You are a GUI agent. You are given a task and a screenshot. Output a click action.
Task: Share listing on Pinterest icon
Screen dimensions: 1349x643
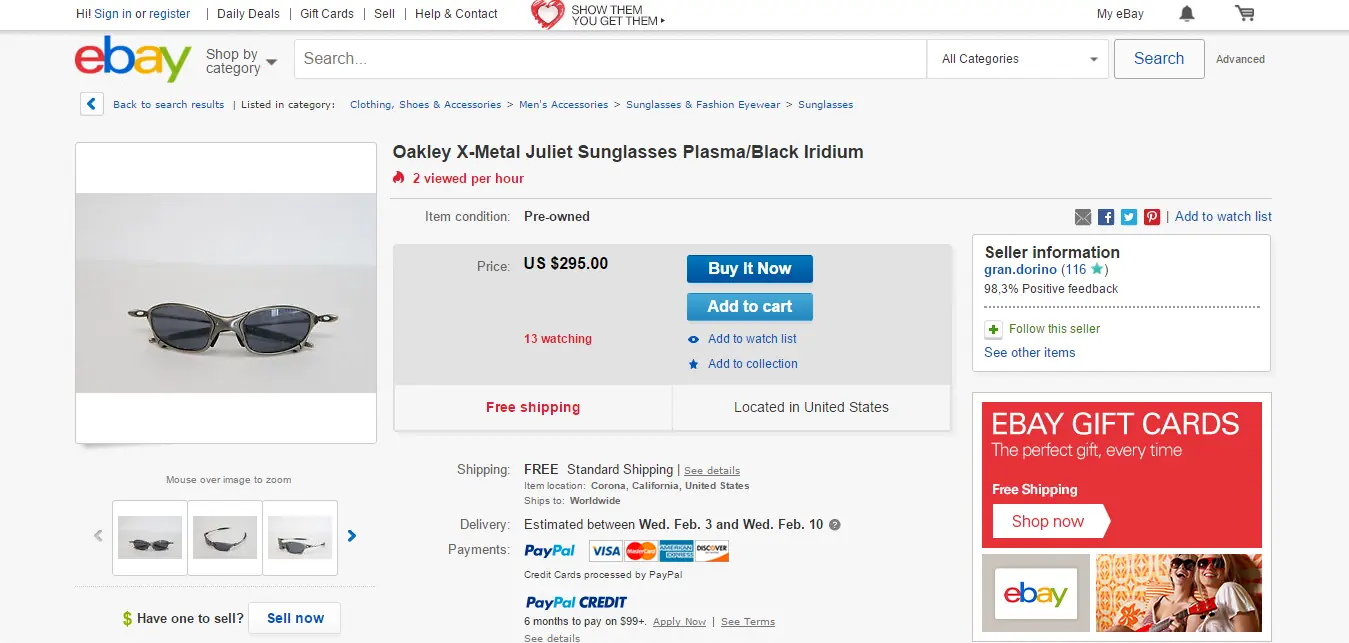point(1152,217)
